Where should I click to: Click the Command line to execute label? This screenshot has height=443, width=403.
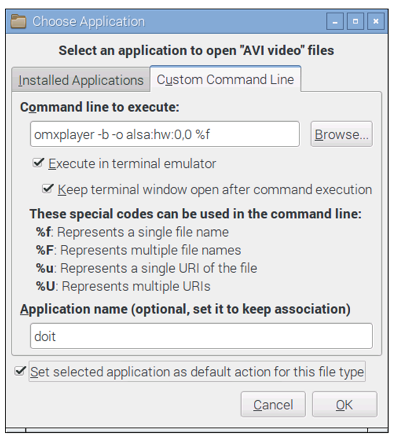click(x=100, y=107)
